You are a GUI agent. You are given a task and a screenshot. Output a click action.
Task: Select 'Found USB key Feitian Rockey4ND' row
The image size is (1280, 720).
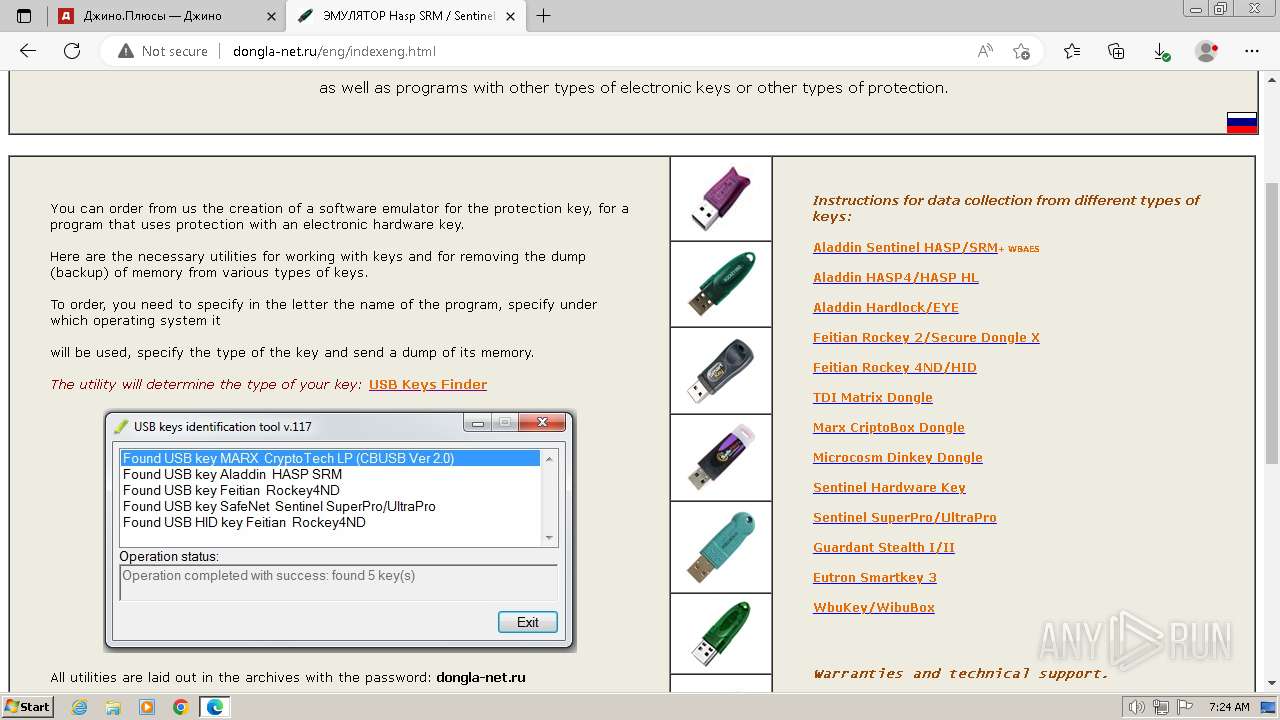tap(331, 490)
